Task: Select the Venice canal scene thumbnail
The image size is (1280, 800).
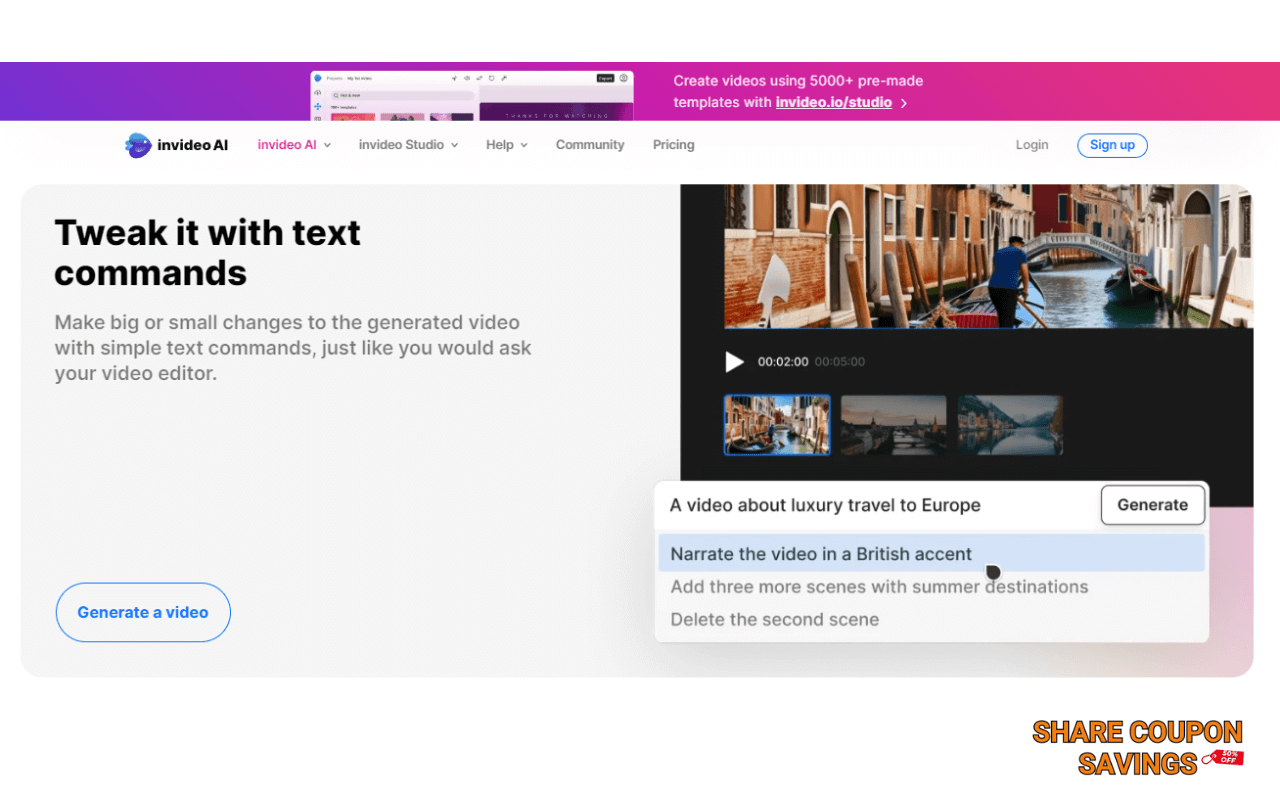Action: [x=777, y=425]
